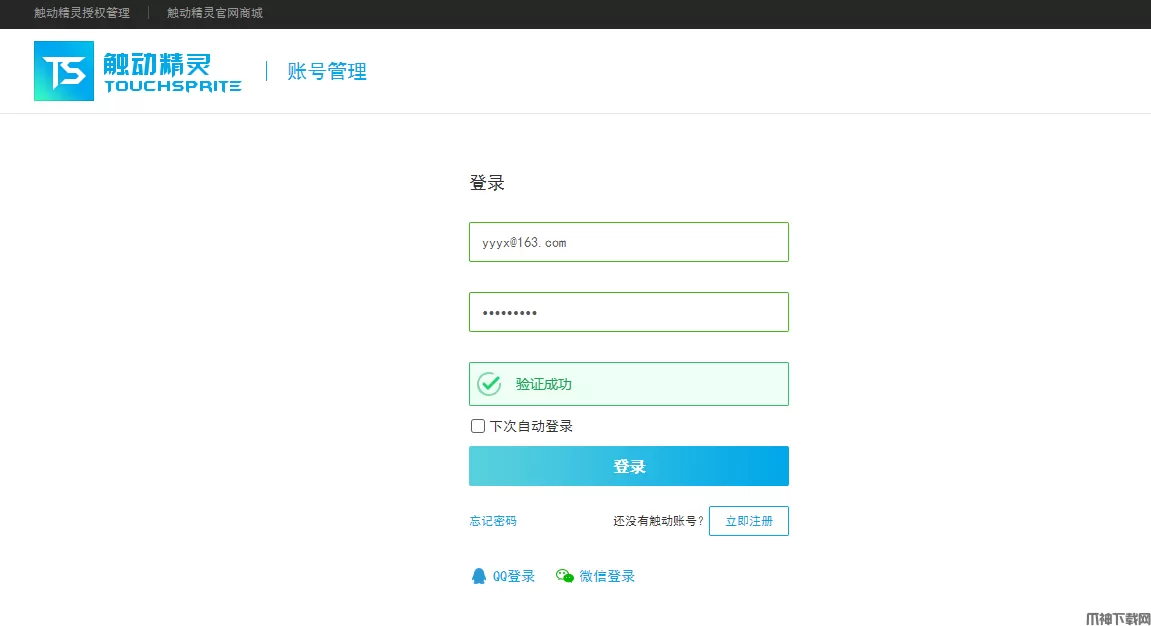Click the 下次自动登录 label text
Image resolution: width=1151 pixels, height=626 pixels.
(531, 426)
